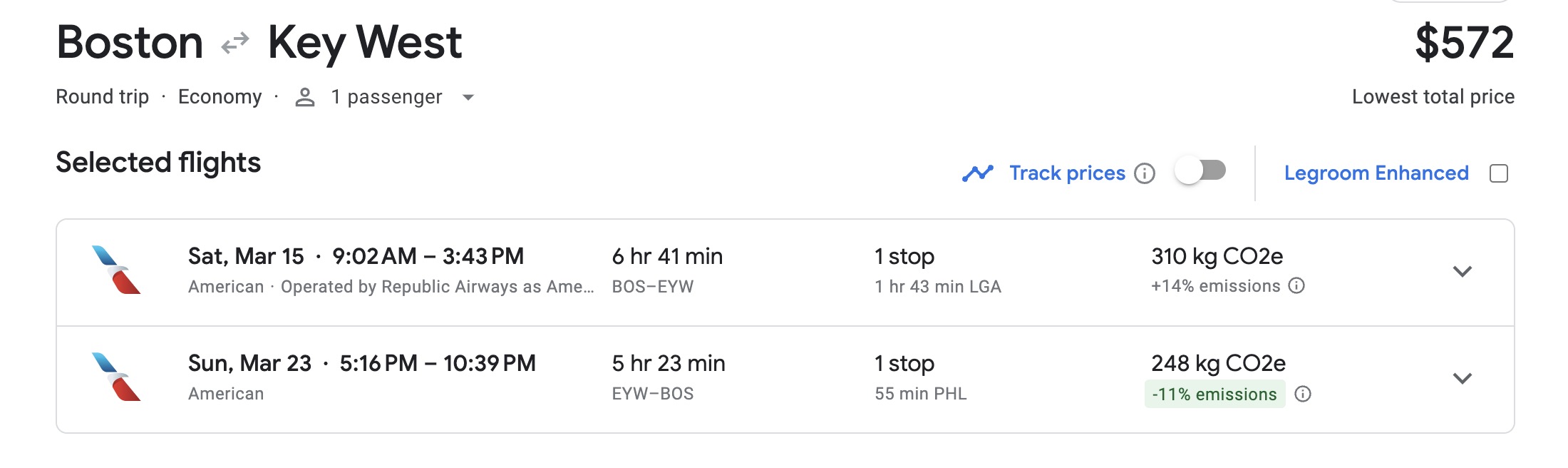This screenshot has width=1568, height=468.
Task: Expand details of the Sat, Mar 15 flight
Action: [x=1463, y=272]
